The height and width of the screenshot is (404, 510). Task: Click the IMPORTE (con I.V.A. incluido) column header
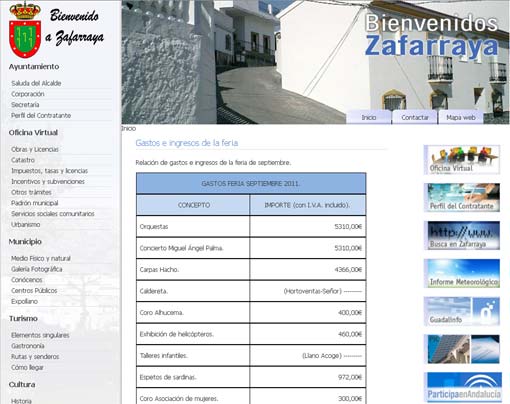click(x=308, y=205)
